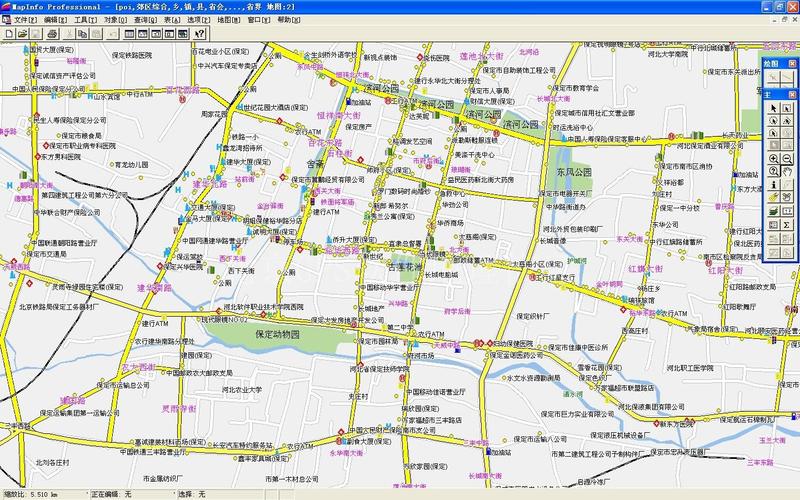Select the Ruler distance tool
800x500 pixels.
pos(787,210)
